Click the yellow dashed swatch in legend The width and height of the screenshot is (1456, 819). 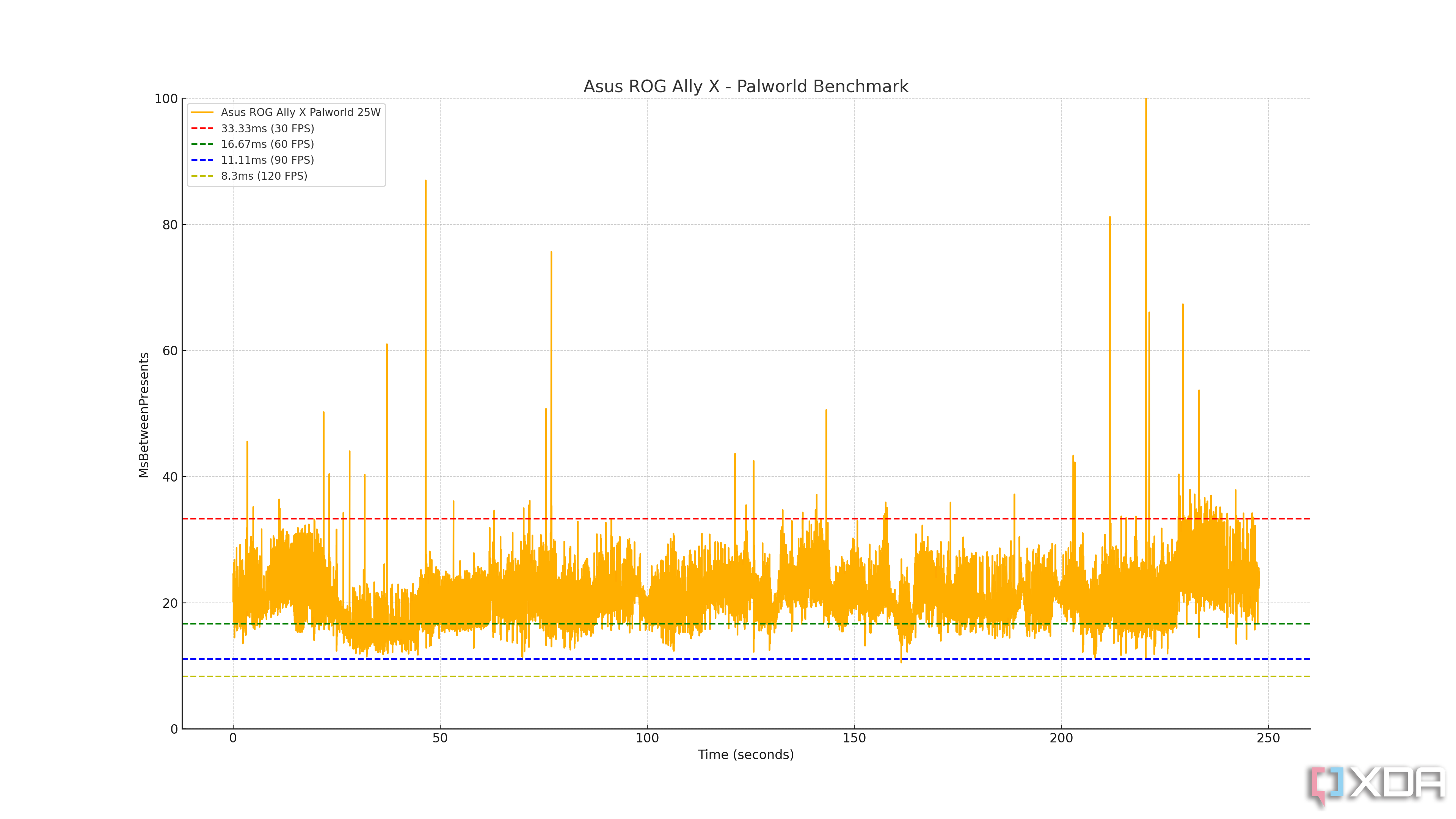pyautogui.click(x=202, y=176)
